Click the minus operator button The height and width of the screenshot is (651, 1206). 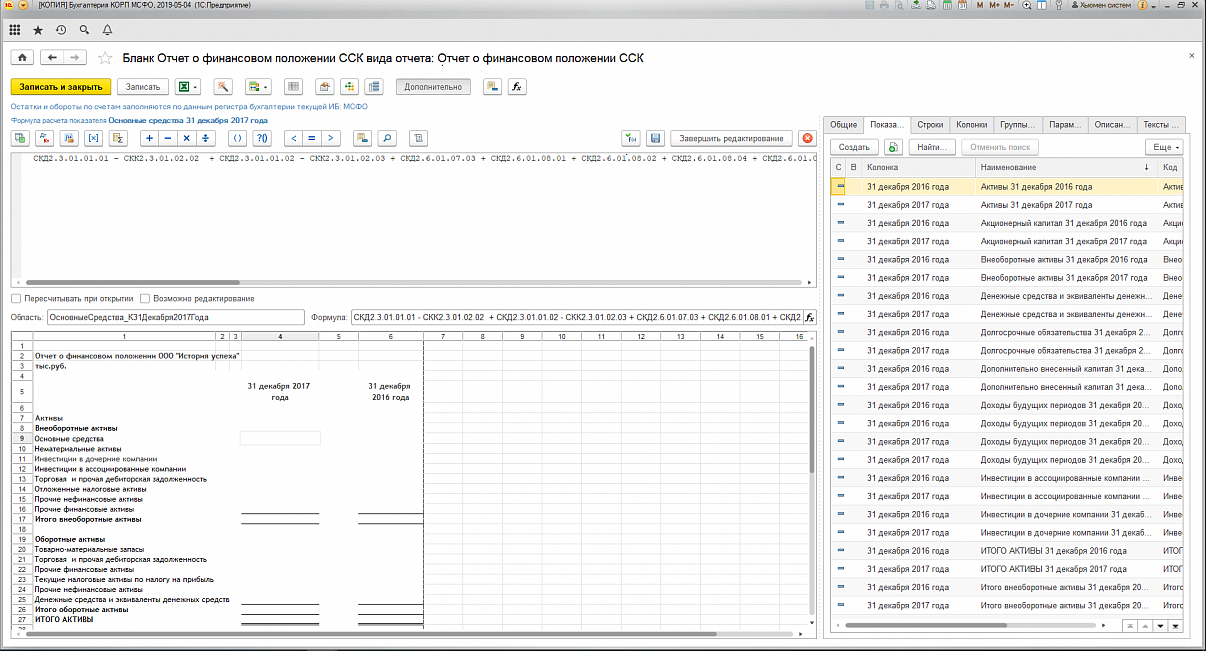(x=168, y=138)
